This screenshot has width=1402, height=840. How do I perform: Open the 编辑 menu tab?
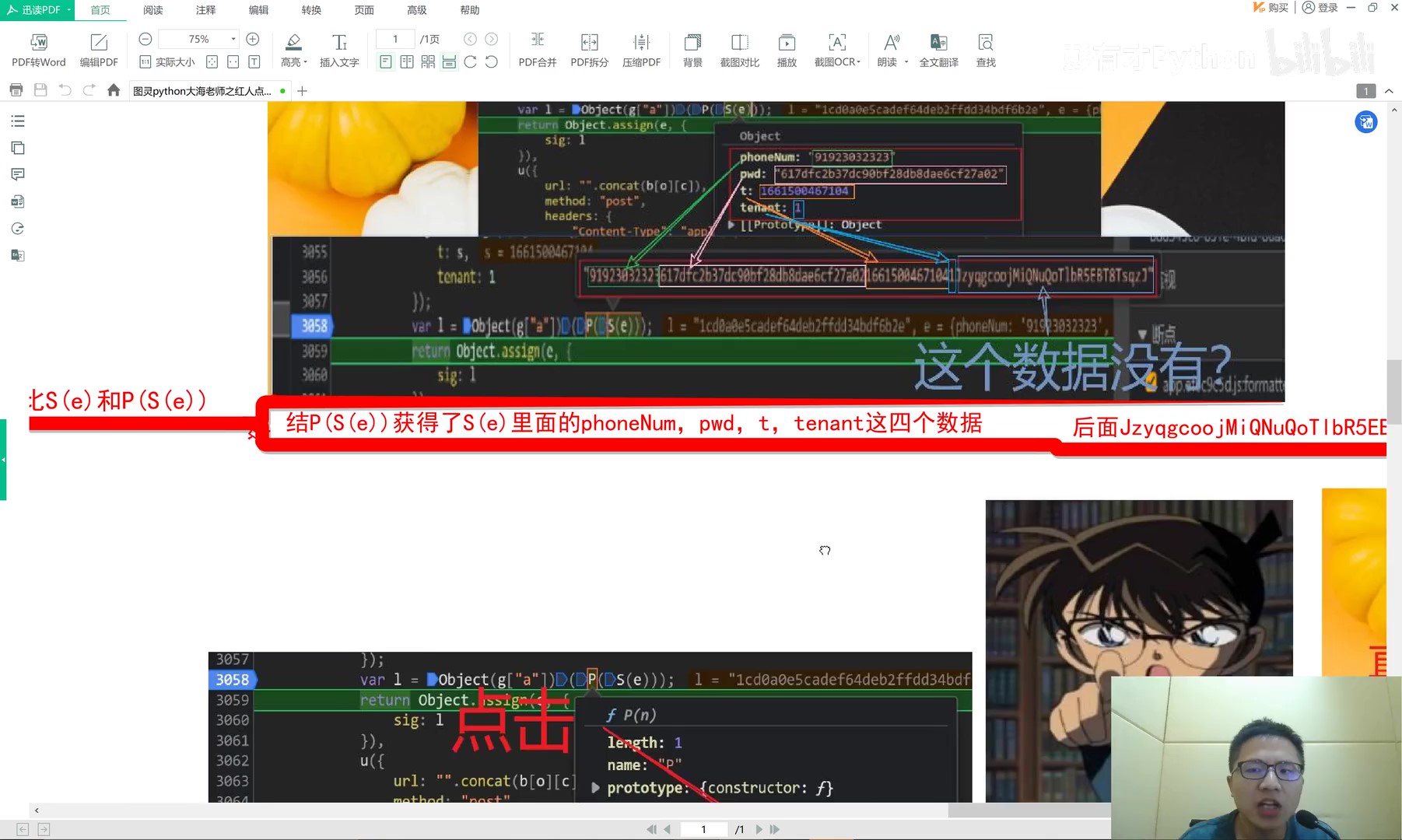coord(259,10)
